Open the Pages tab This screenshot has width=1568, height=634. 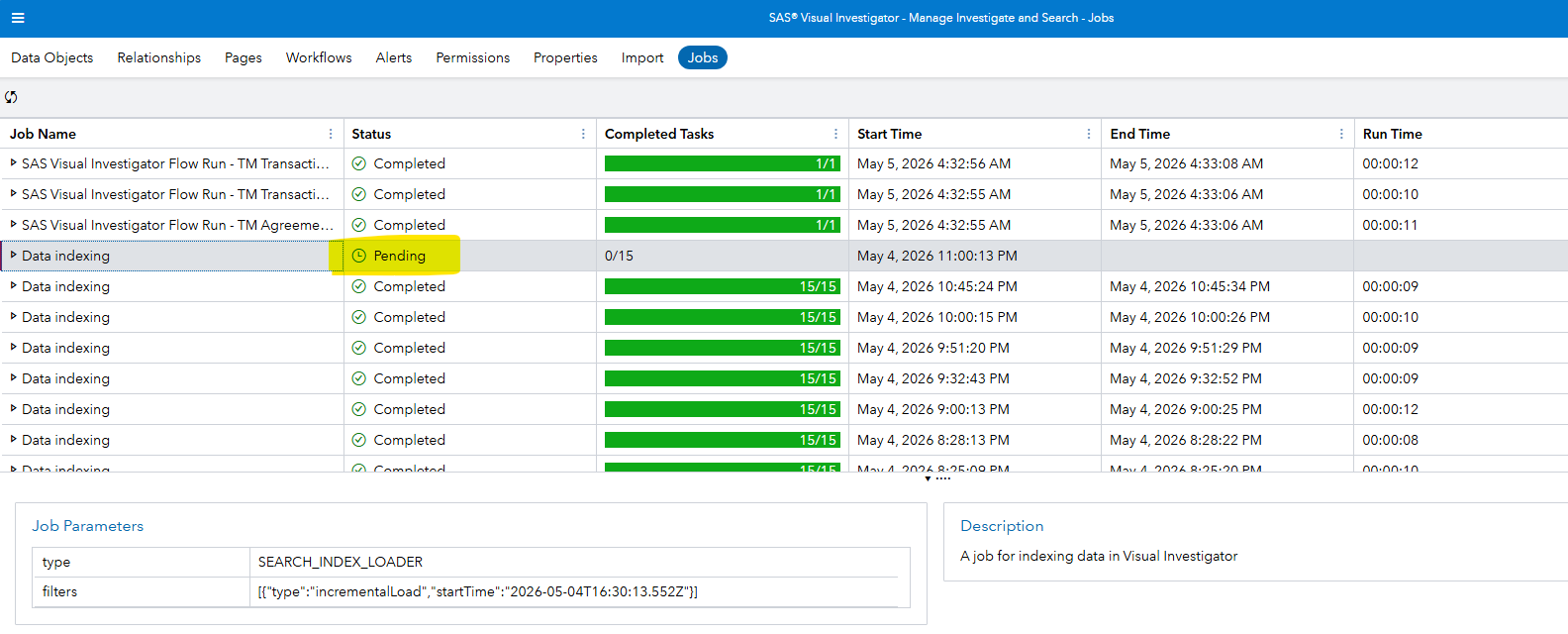pyautogui.click(x=244, y=57)
